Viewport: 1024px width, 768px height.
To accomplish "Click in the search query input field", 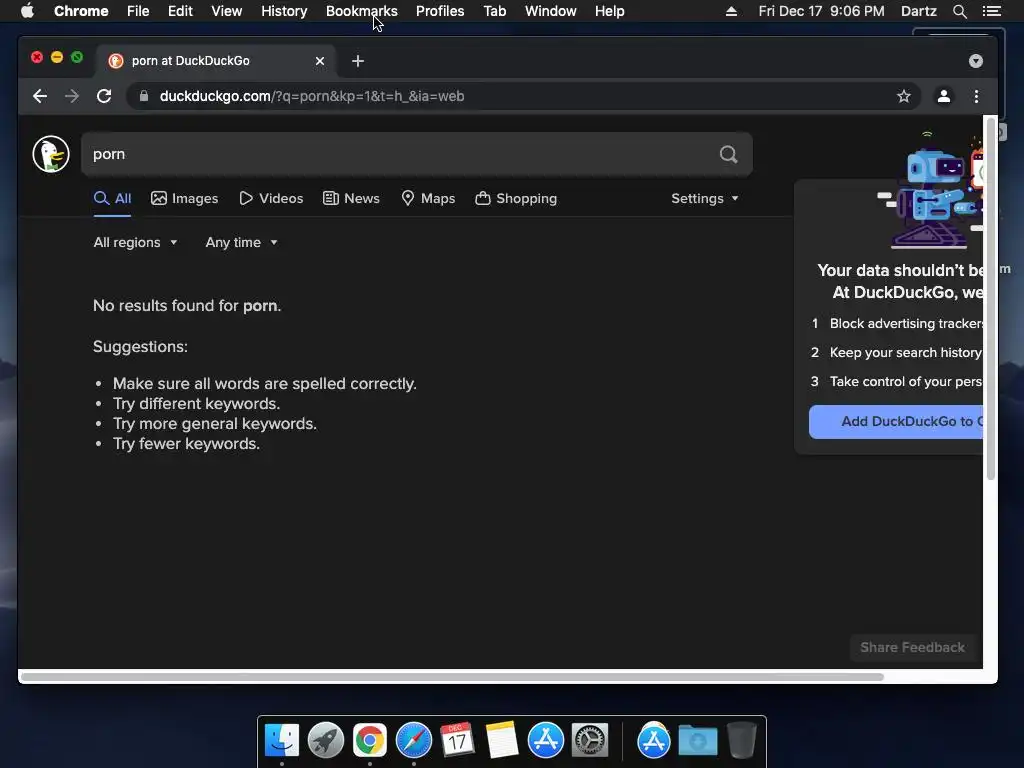I will tap(398, 154).
